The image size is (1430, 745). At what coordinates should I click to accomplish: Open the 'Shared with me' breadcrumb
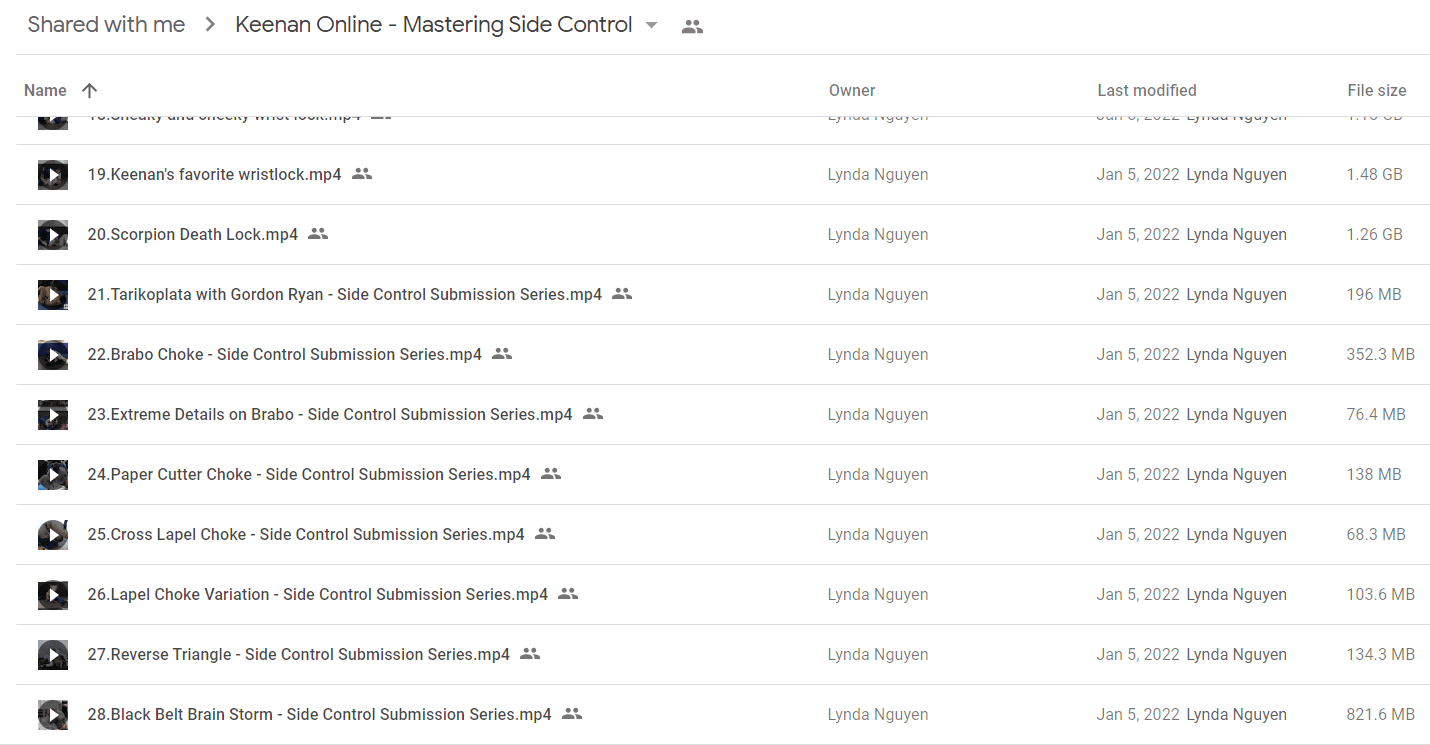pos(106,25)
